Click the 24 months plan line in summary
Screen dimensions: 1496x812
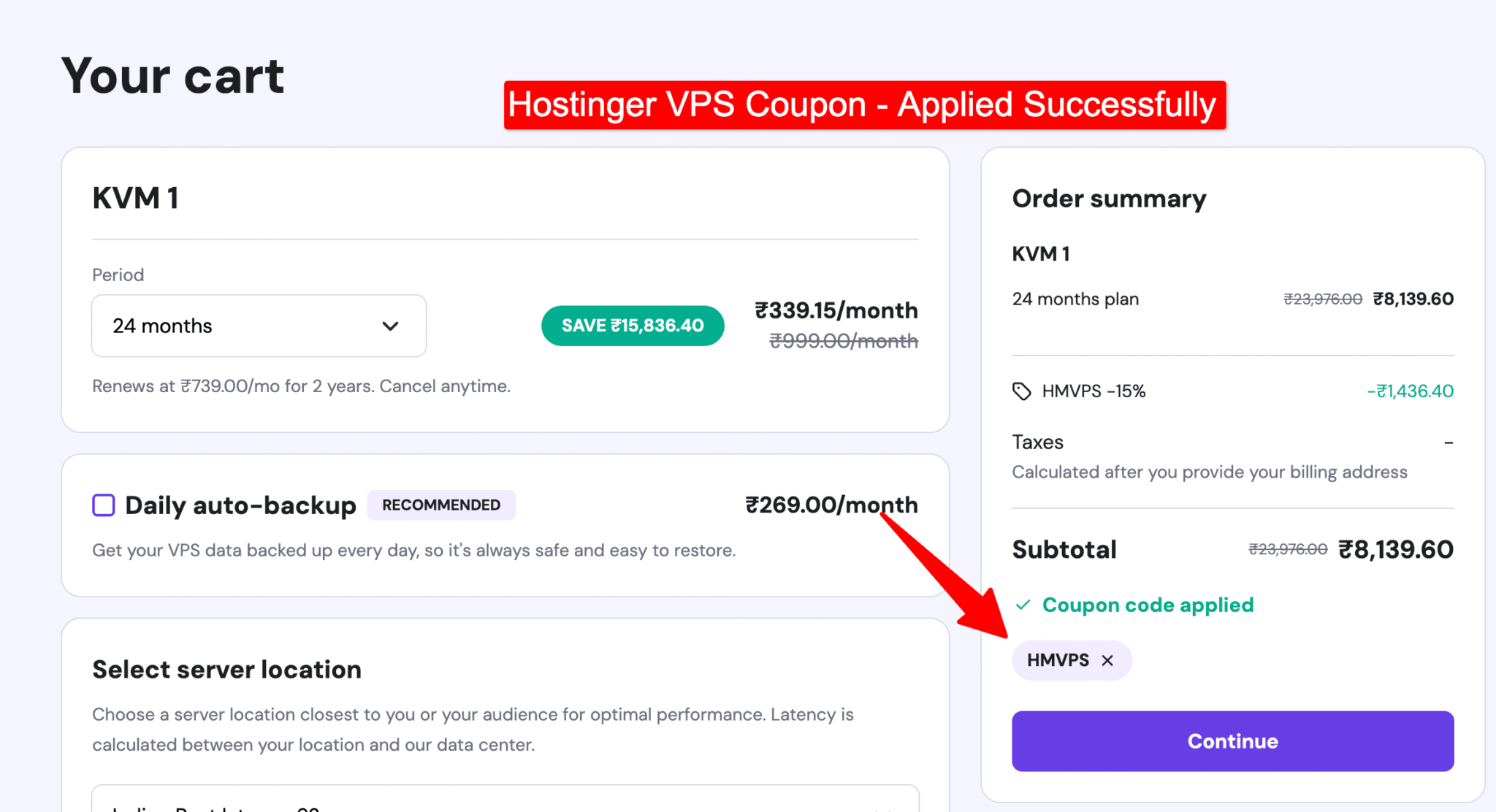[x=1075, y=299]
